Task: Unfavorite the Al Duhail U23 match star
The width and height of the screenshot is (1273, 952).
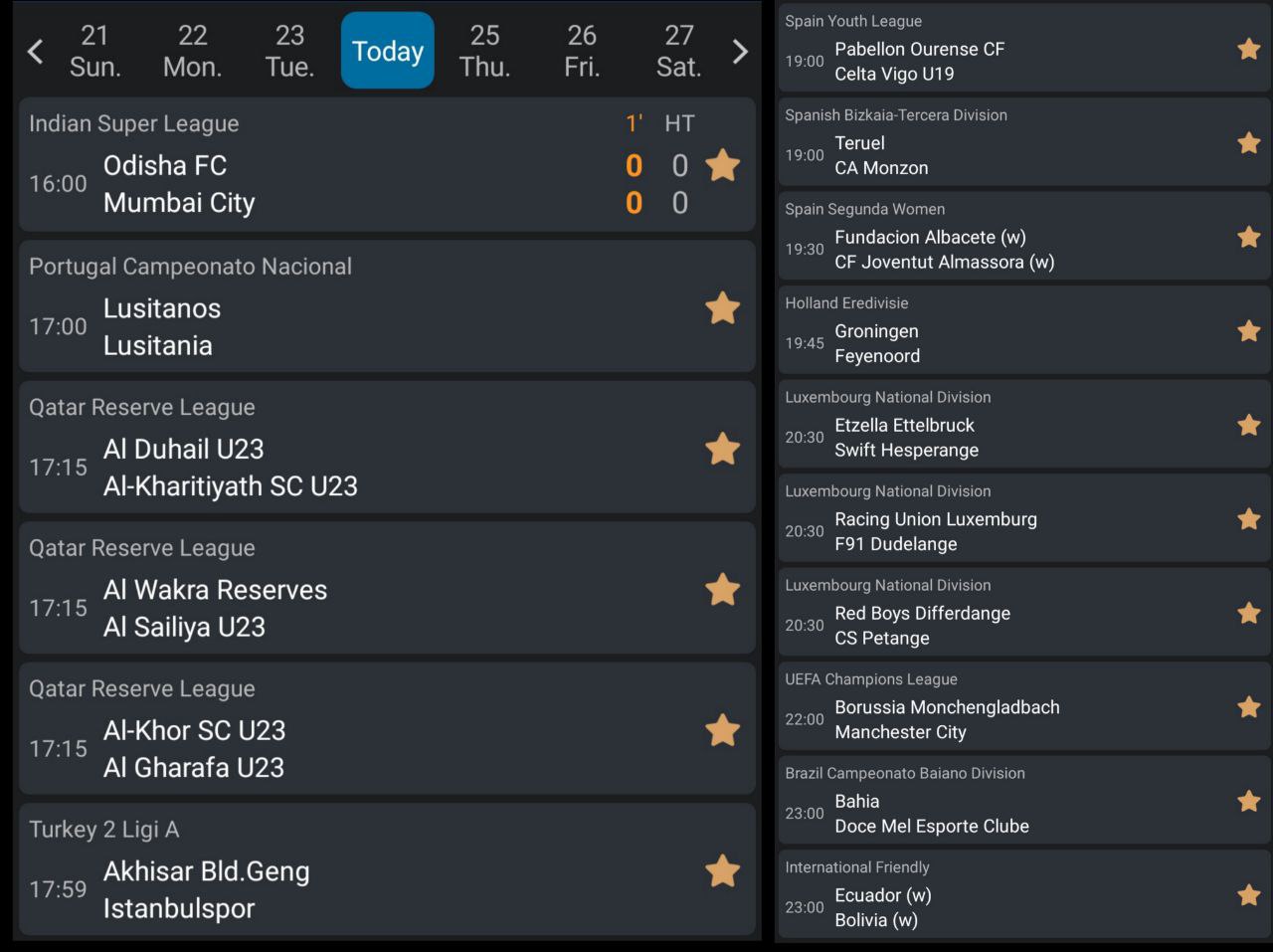Action: pos(723,449)
